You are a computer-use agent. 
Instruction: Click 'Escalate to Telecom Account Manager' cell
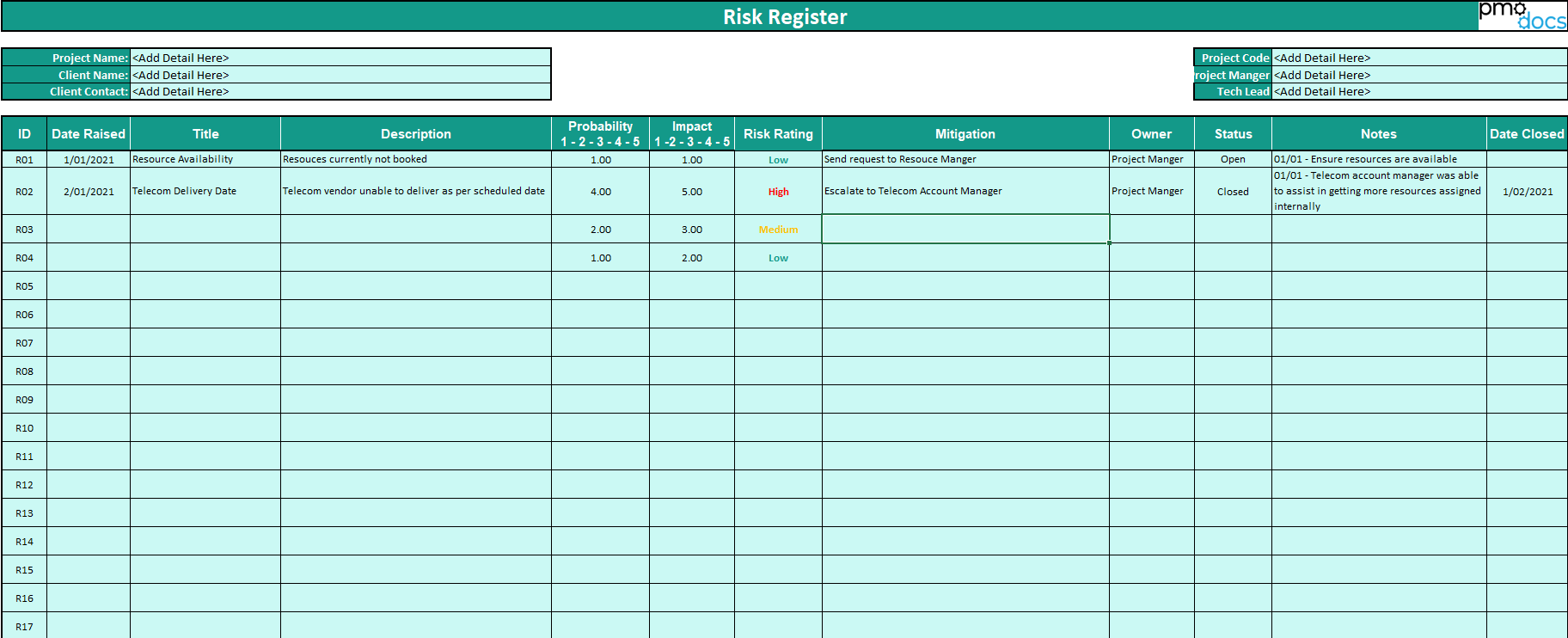click(x=965, y=191)
